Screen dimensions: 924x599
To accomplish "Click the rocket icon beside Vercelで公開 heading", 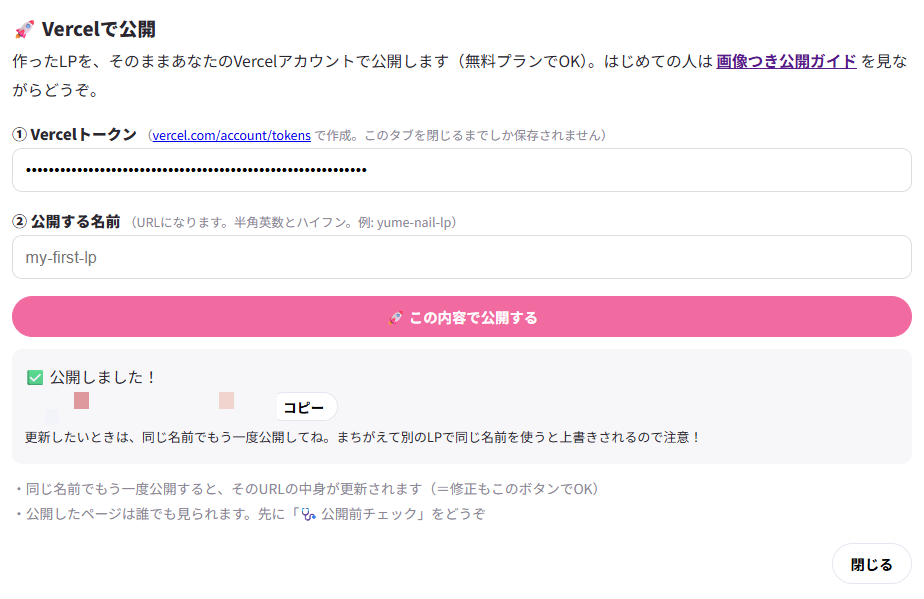I will (x=24, y=29).
